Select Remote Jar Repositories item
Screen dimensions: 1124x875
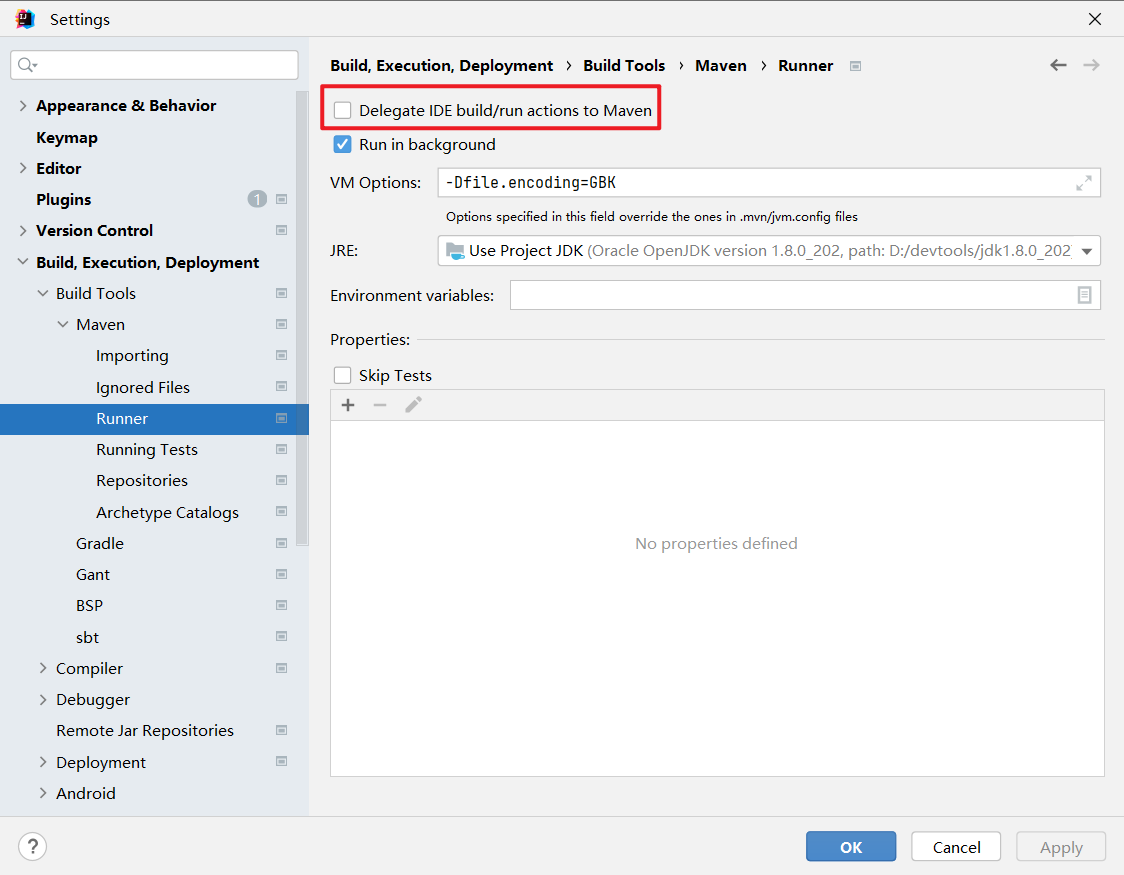pos(145,731)
